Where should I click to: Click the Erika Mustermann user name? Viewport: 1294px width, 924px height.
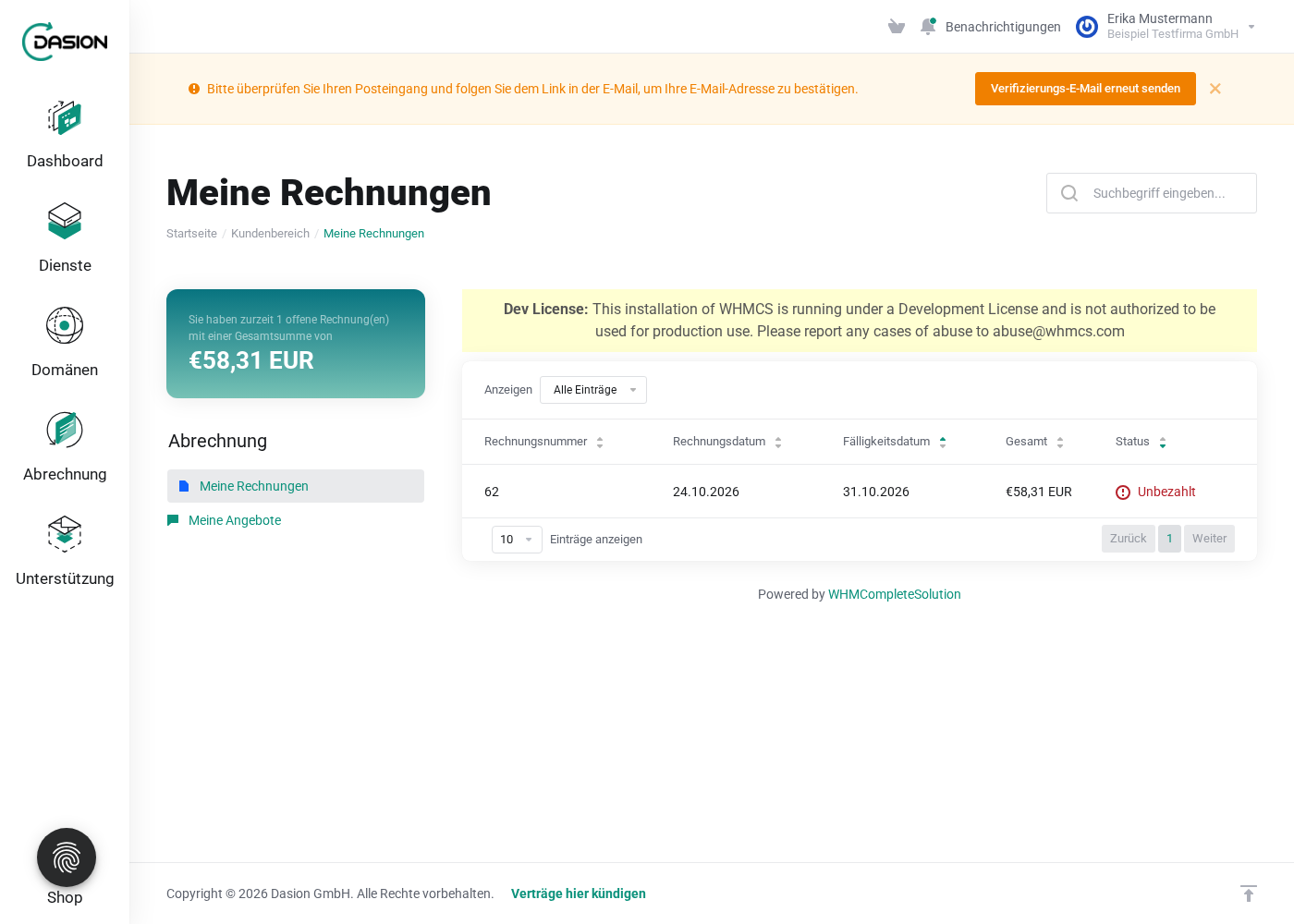(x=1160, y=18)
